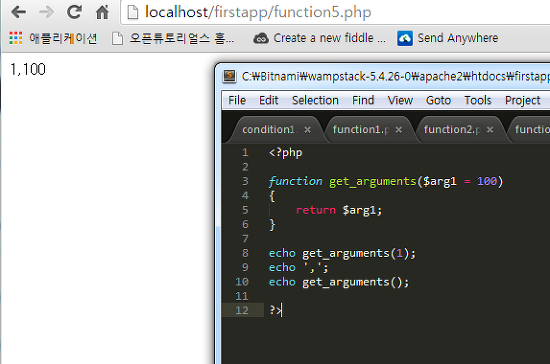Open the Project menu
This screenshot has height=364, width=550.
pyautogui.click(x=523, y=101)
